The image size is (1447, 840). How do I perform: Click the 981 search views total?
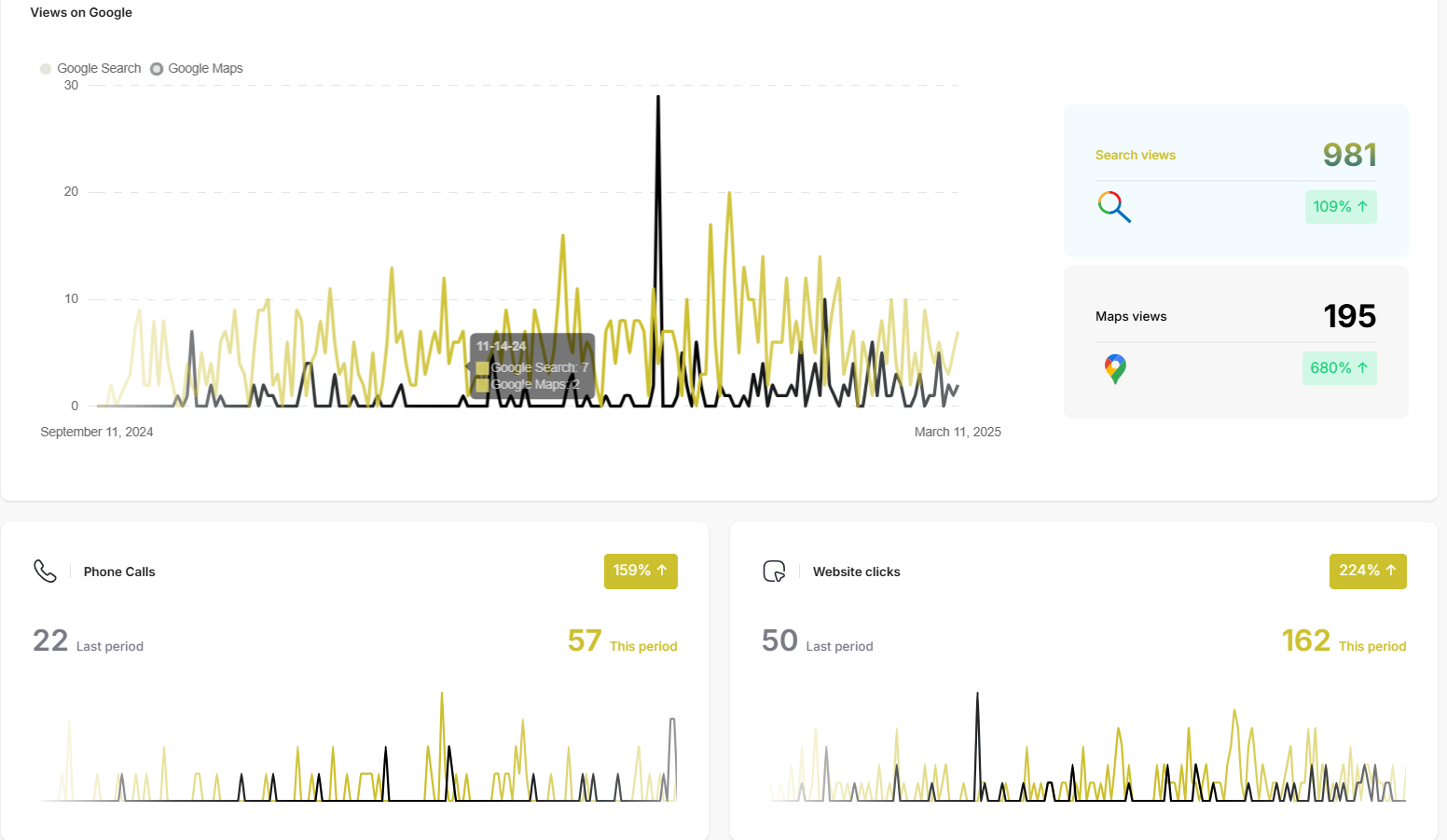pyautogui.click(x=1349, y=155)
